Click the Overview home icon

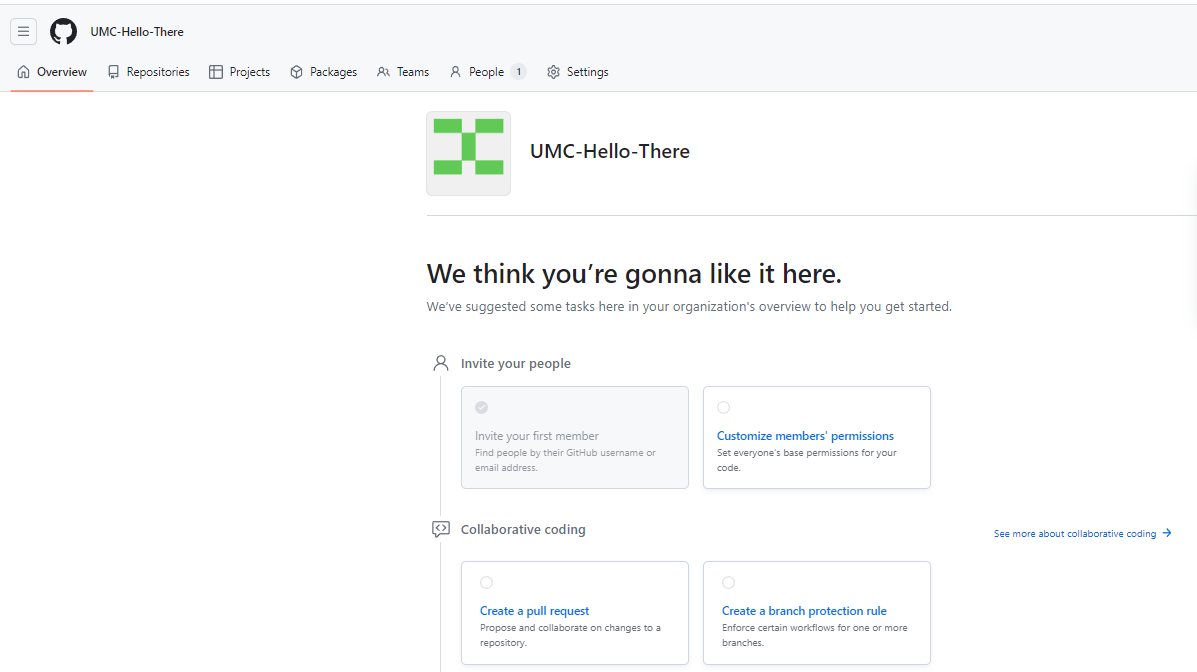click(24, 72)
